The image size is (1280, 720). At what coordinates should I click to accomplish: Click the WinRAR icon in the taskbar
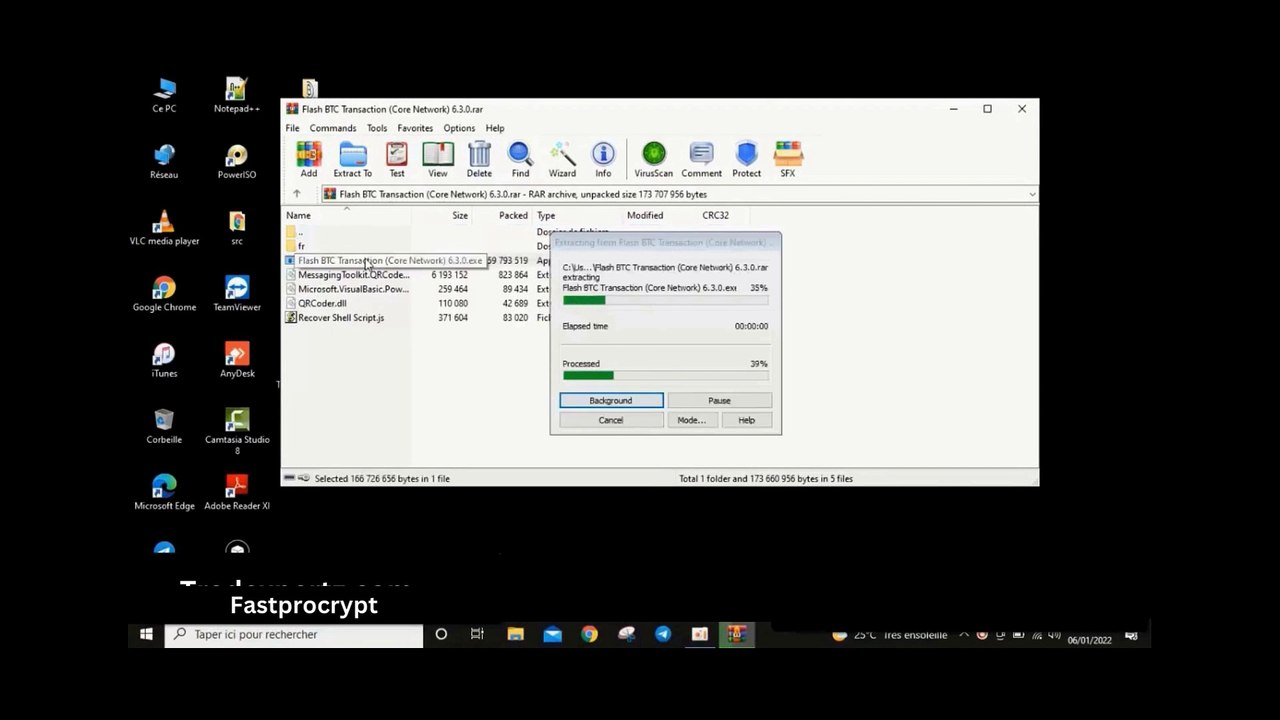click(737, 634)
